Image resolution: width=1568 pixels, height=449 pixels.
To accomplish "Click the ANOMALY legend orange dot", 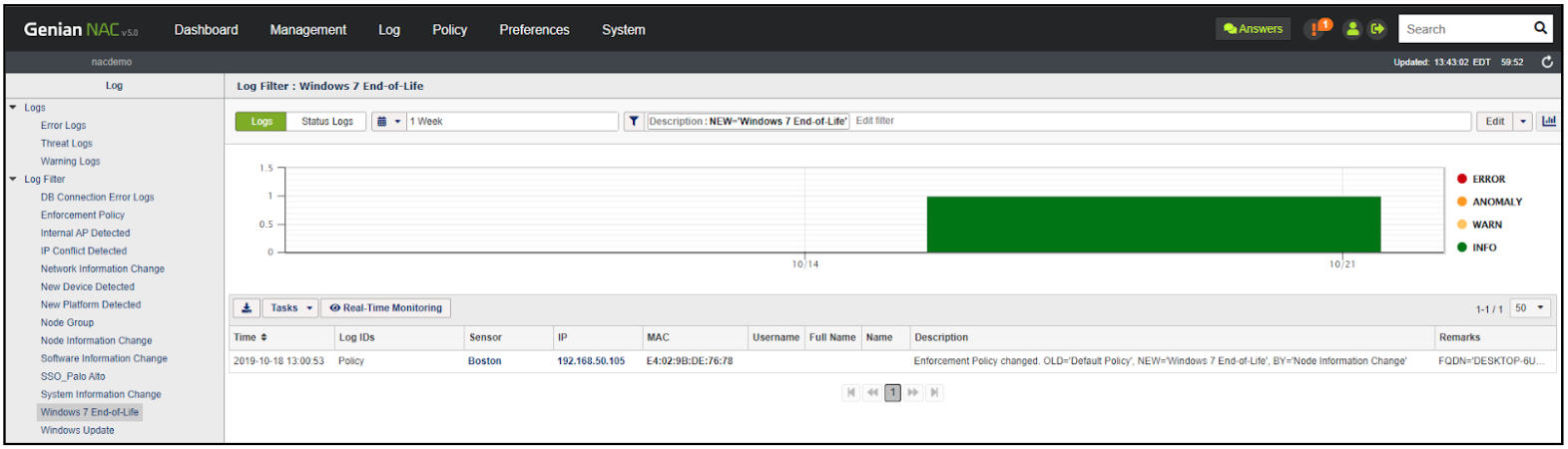I will (x=1461, y=202).
